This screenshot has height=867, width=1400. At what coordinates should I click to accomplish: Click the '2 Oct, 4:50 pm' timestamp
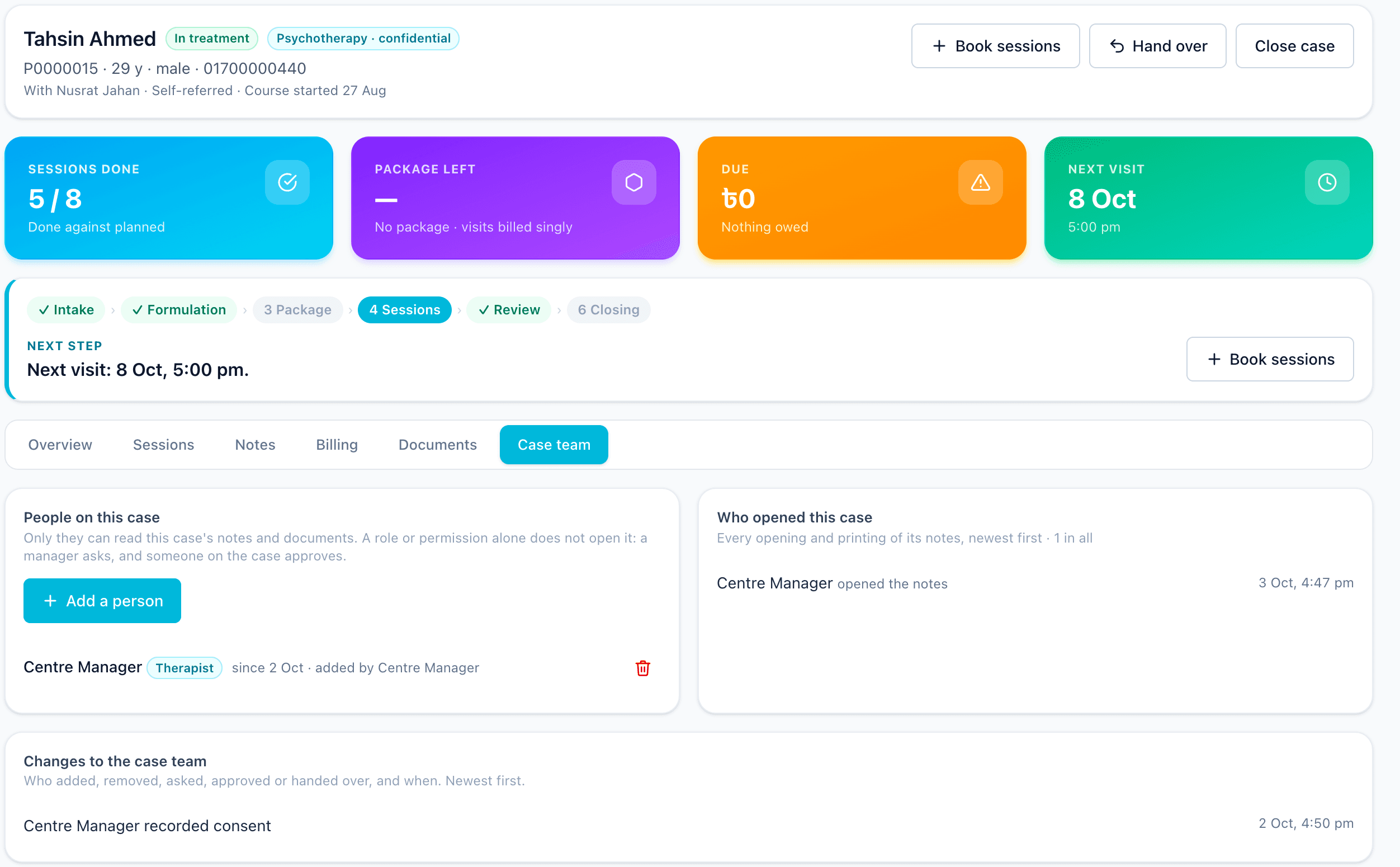tap(1306, 823)
